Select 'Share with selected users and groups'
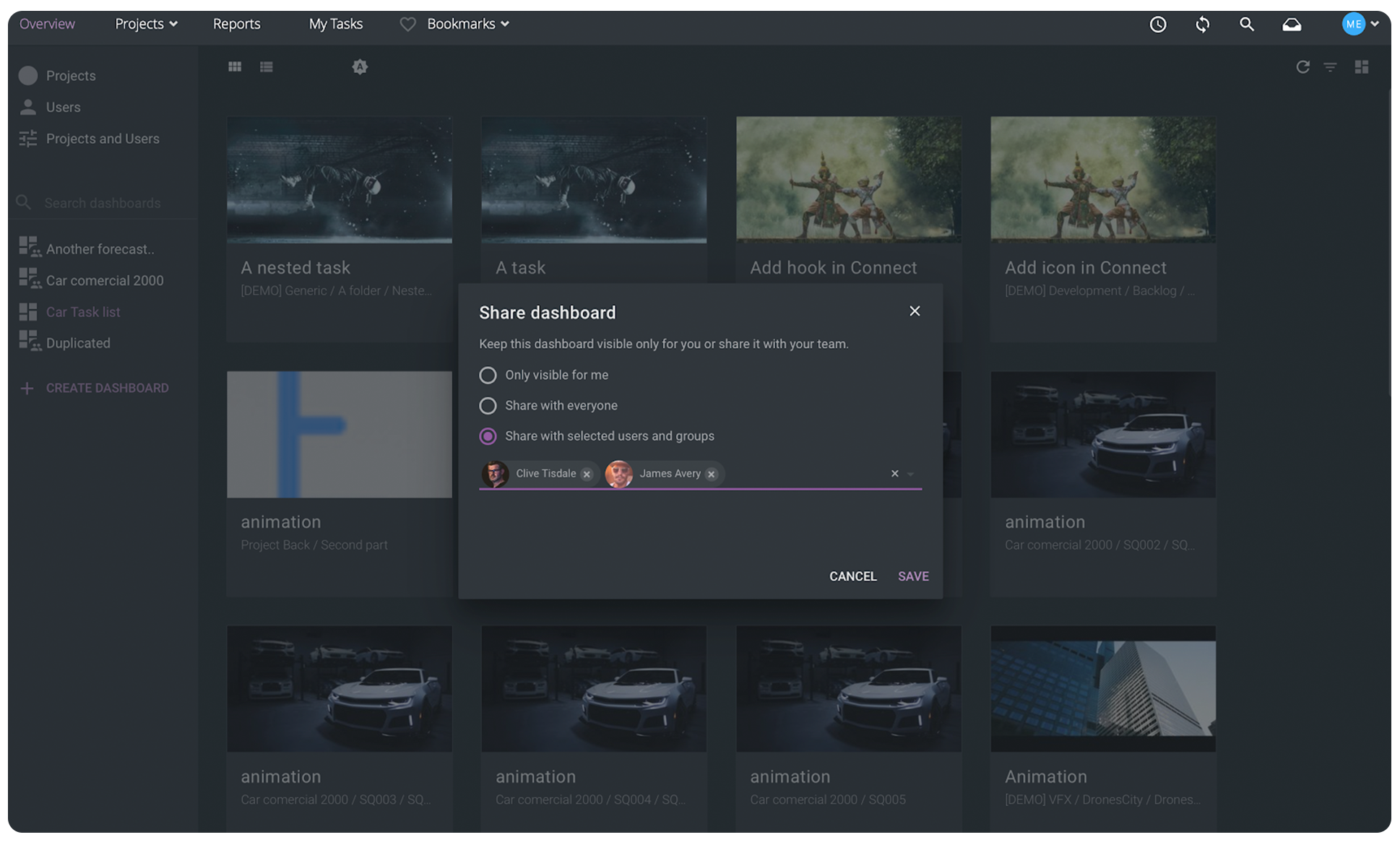 pos(488,436)
